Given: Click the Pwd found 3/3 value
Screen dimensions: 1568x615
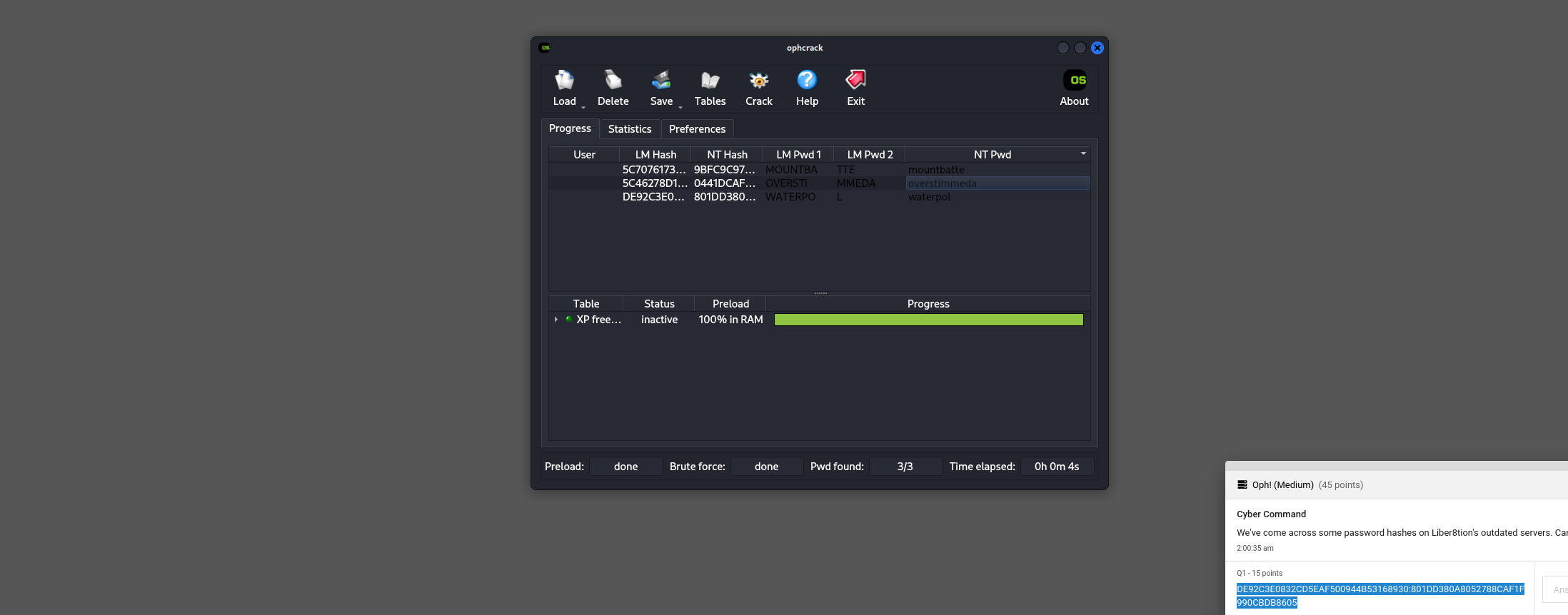Looking at the screenshot, I should pos(905,467).
